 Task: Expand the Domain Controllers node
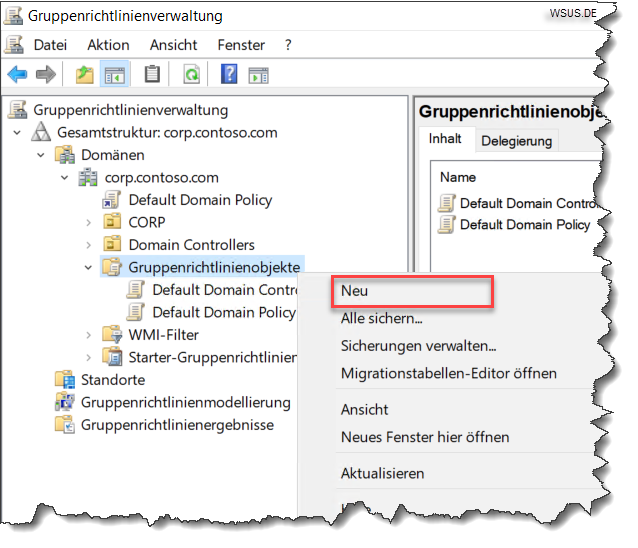[89, 245]
